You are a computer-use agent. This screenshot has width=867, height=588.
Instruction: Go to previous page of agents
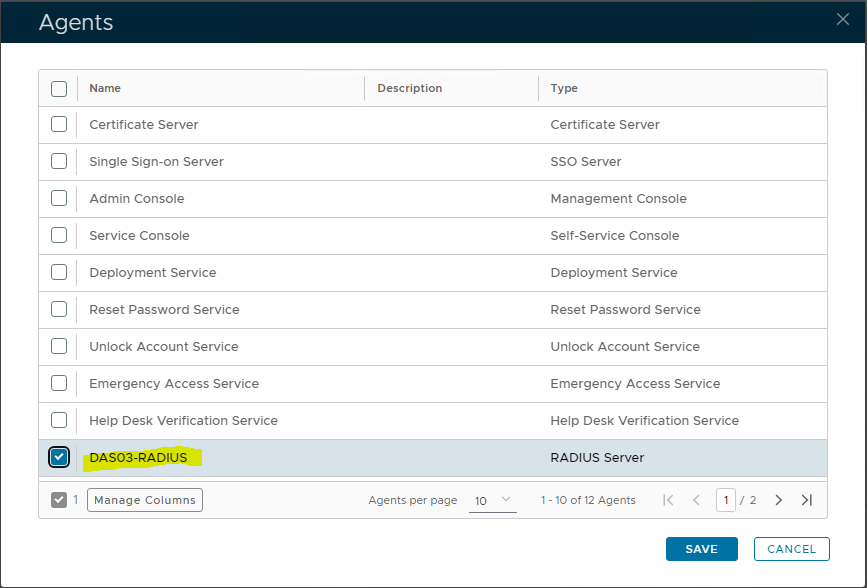[696, 500]
